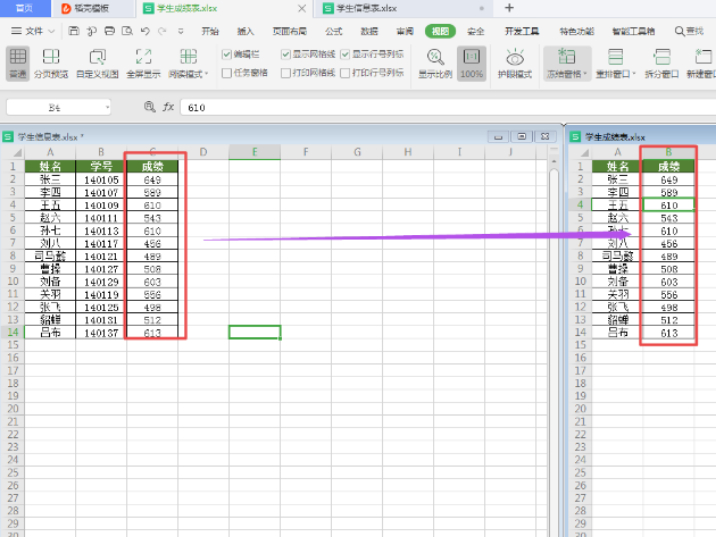Open the 开发工具 developer tools tab
The height and width of the screenshot is (537, 716).
click(522, 31)
